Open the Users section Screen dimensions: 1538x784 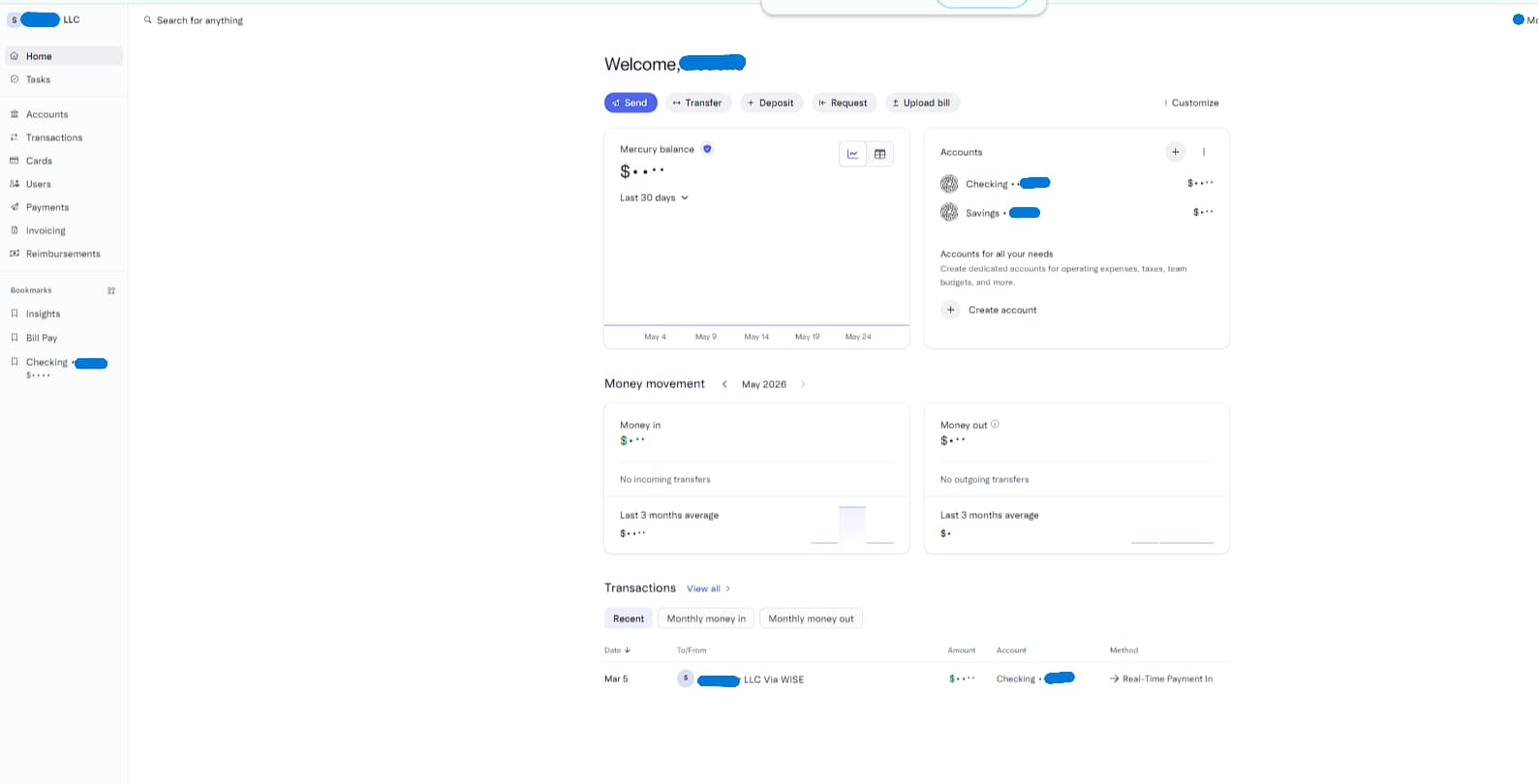(x=64, y=184)
